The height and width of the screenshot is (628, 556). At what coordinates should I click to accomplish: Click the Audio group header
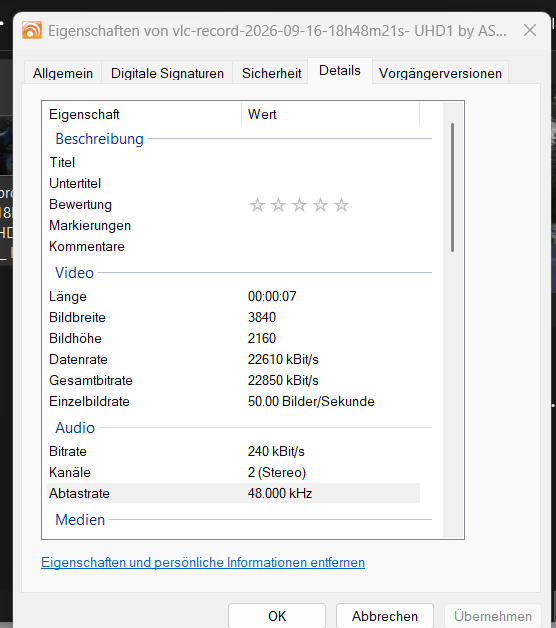[x=75, y=428]
